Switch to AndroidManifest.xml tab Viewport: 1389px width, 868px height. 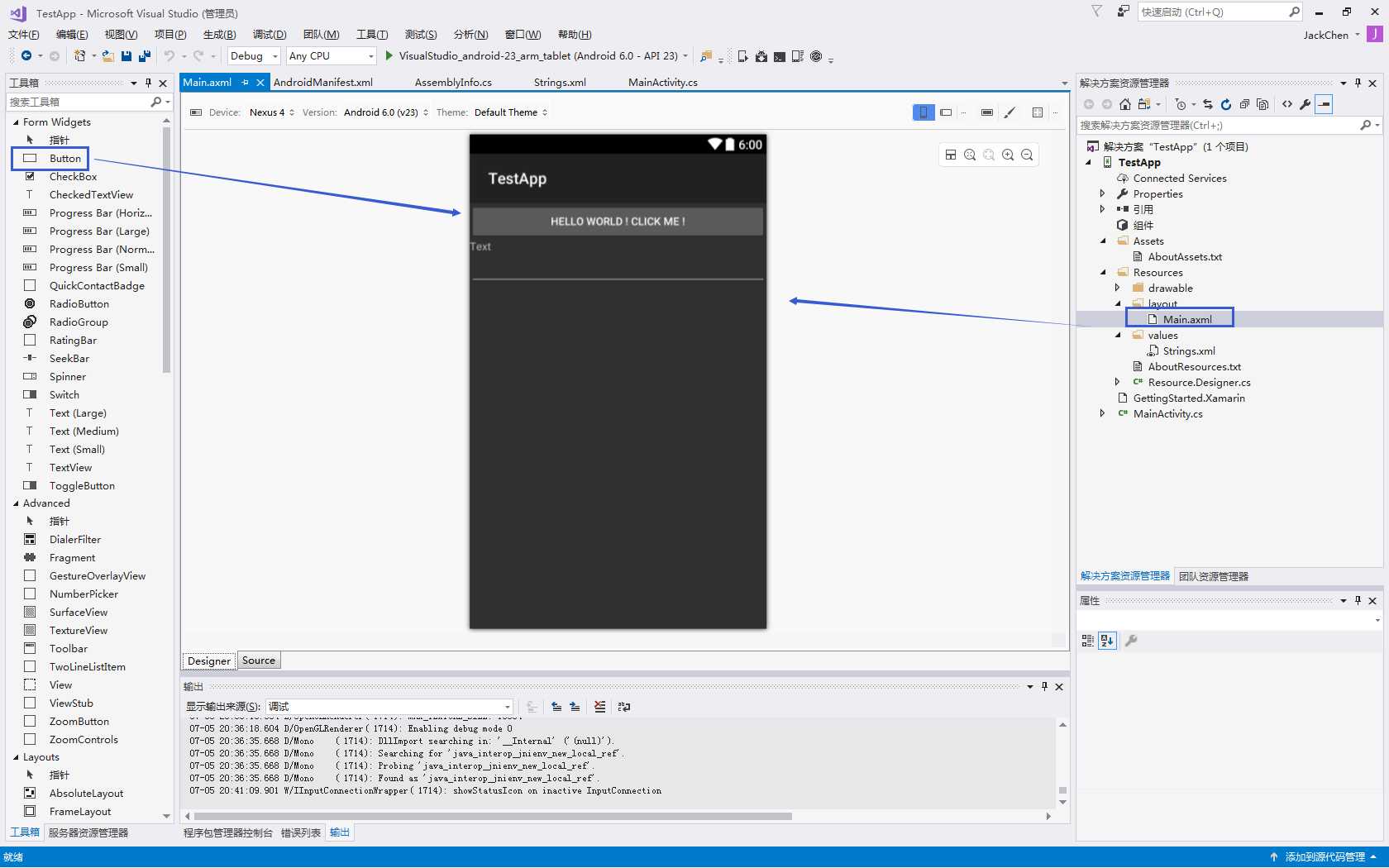[x=323, y=83]
